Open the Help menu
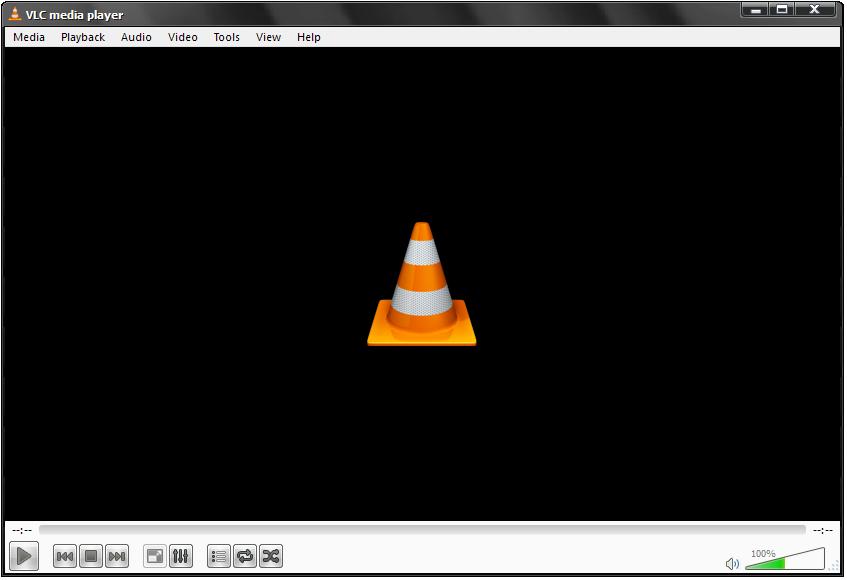 tap(308, 37)
